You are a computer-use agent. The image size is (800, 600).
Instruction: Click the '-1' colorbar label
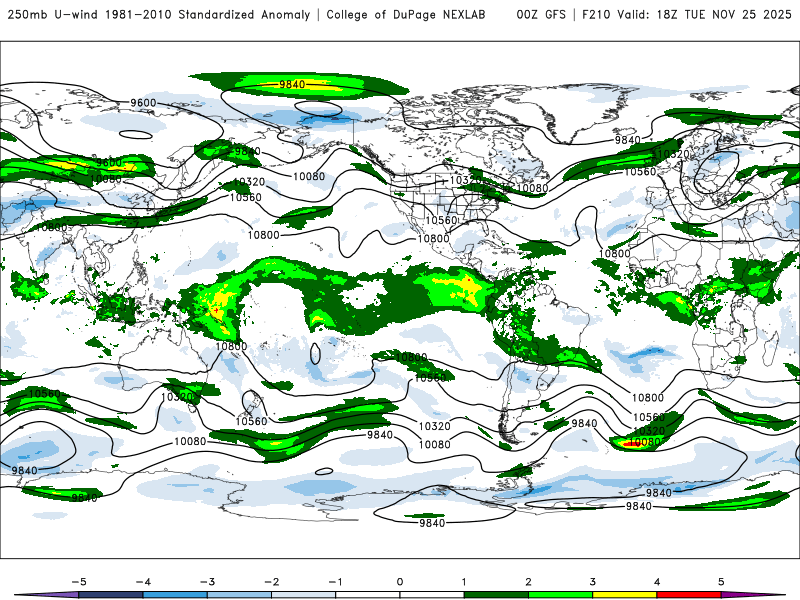[335, 582]
